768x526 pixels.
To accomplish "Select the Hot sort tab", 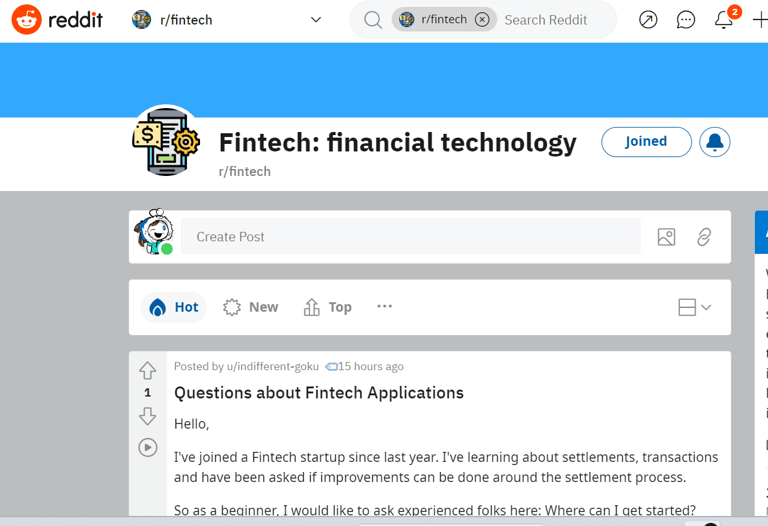I will [x=174, y=307].
